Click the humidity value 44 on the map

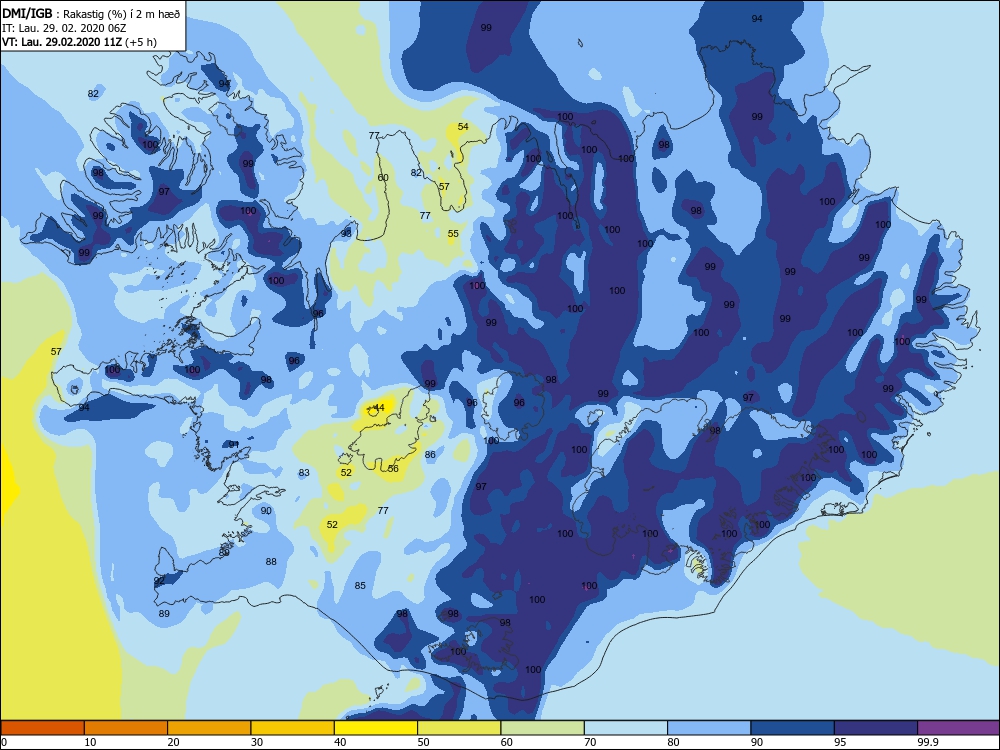379,407
